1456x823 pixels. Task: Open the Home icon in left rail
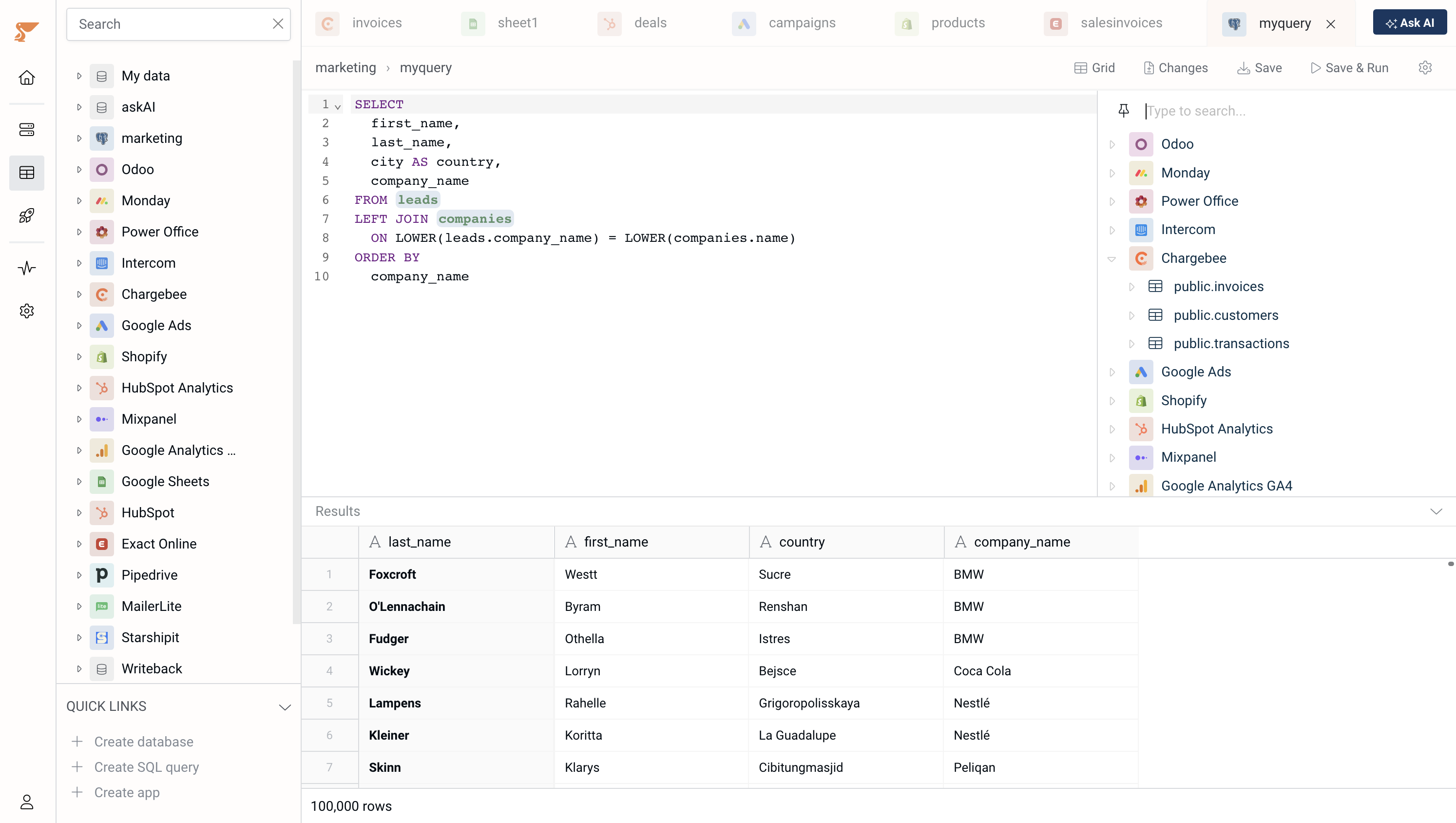[27, 78]
